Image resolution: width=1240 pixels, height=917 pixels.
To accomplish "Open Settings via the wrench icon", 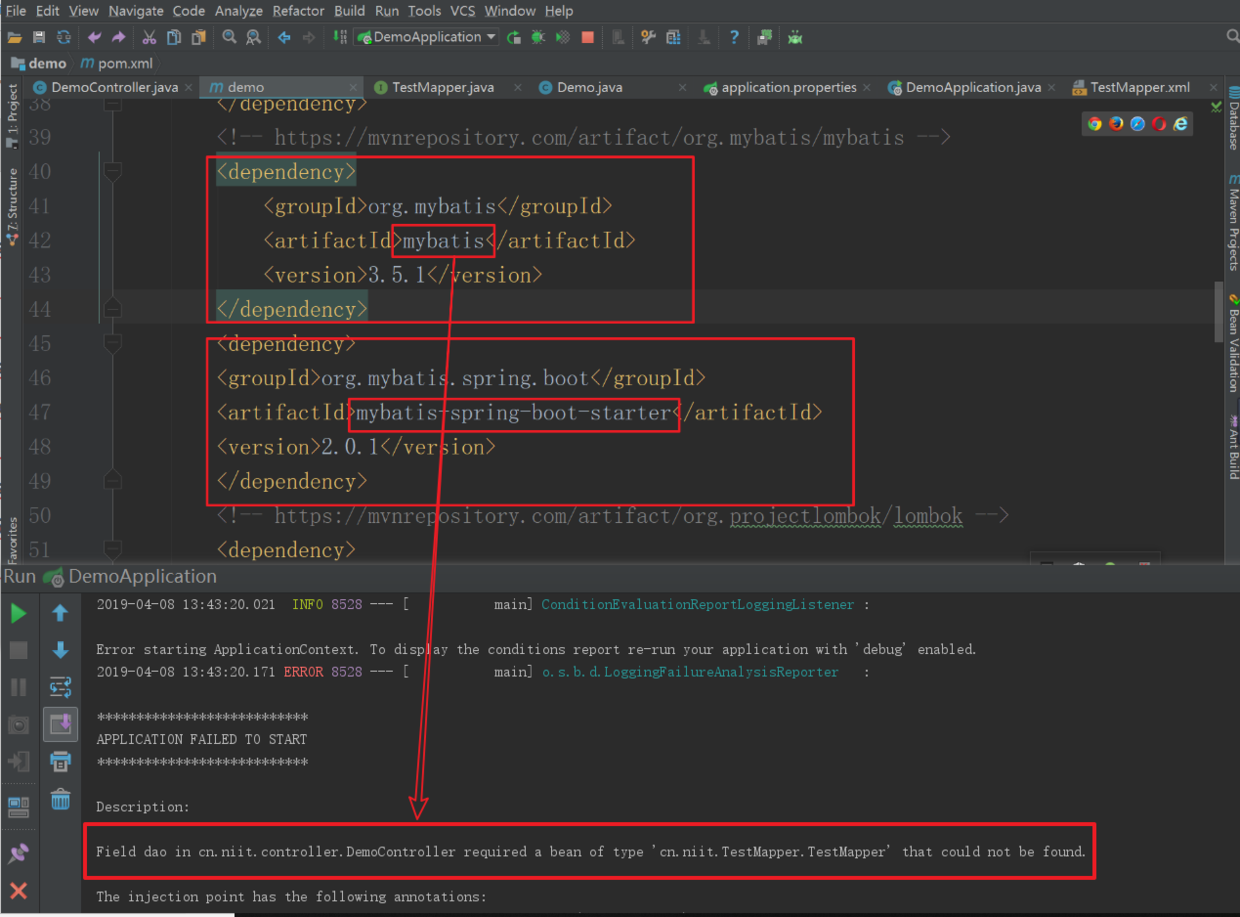I will click(648, 38).
